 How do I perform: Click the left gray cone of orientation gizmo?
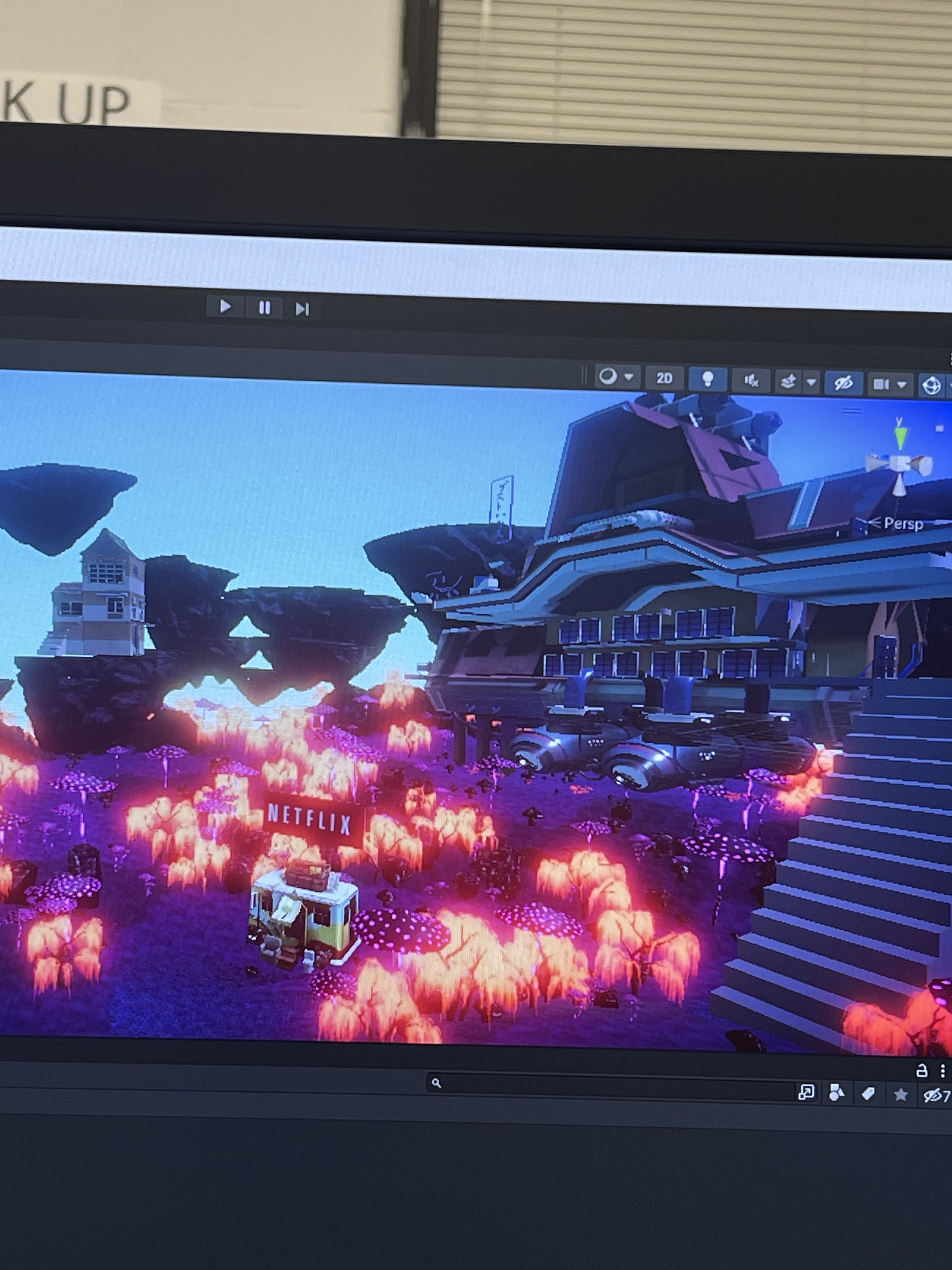point(877,463)
